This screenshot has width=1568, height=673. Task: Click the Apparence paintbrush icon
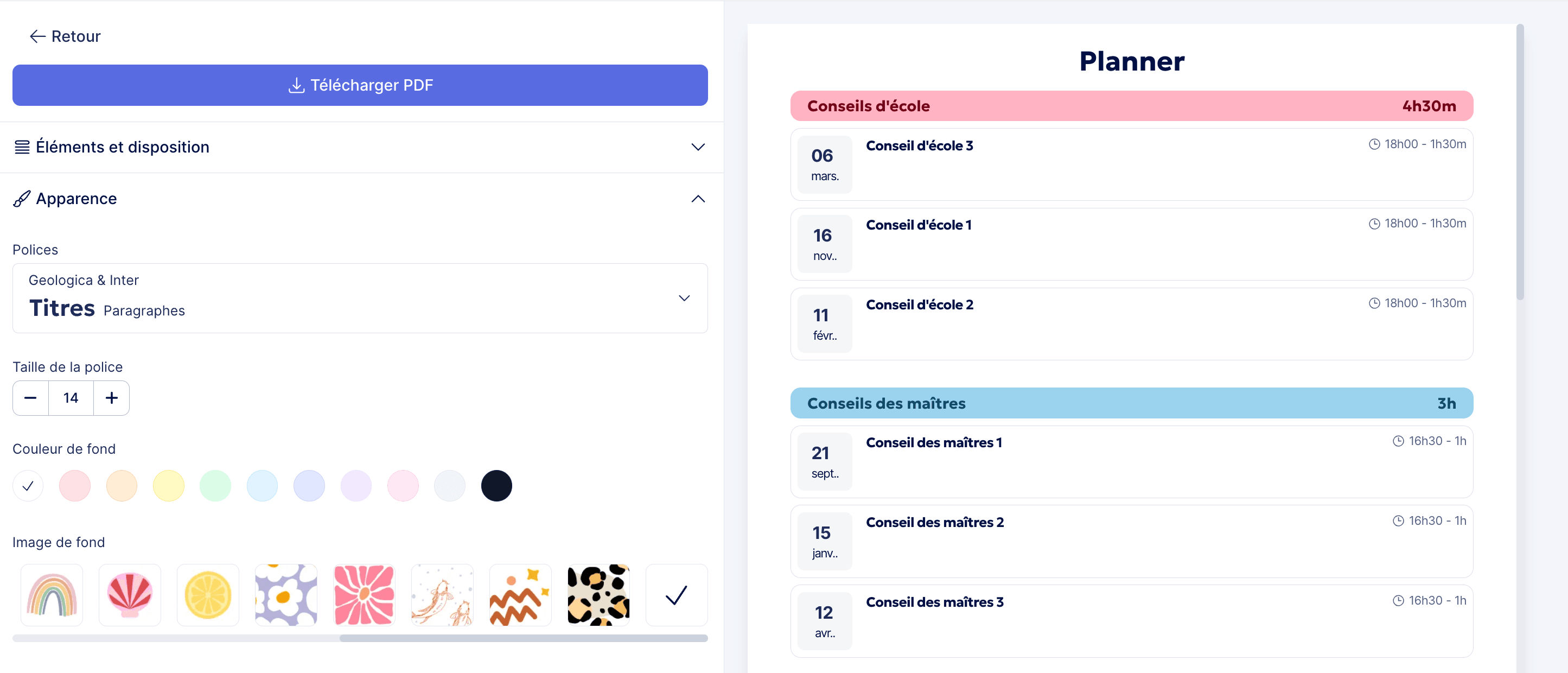22,199
